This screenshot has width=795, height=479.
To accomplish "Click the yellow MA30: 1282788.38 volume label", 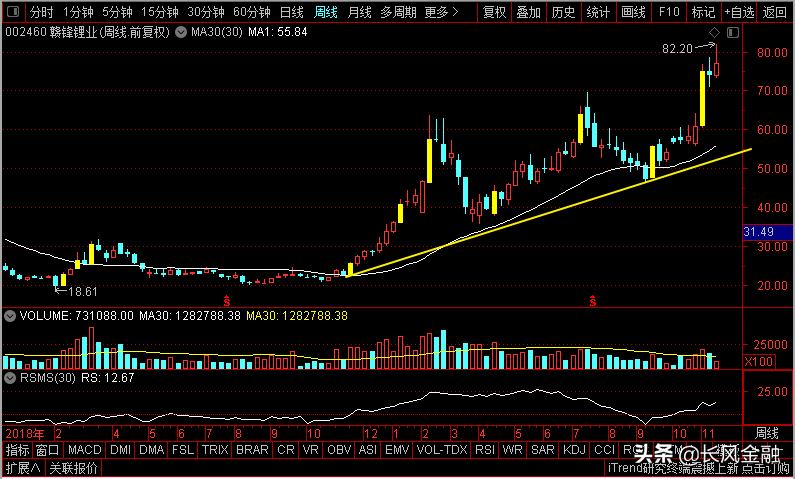I will click(x=297, y=316).
